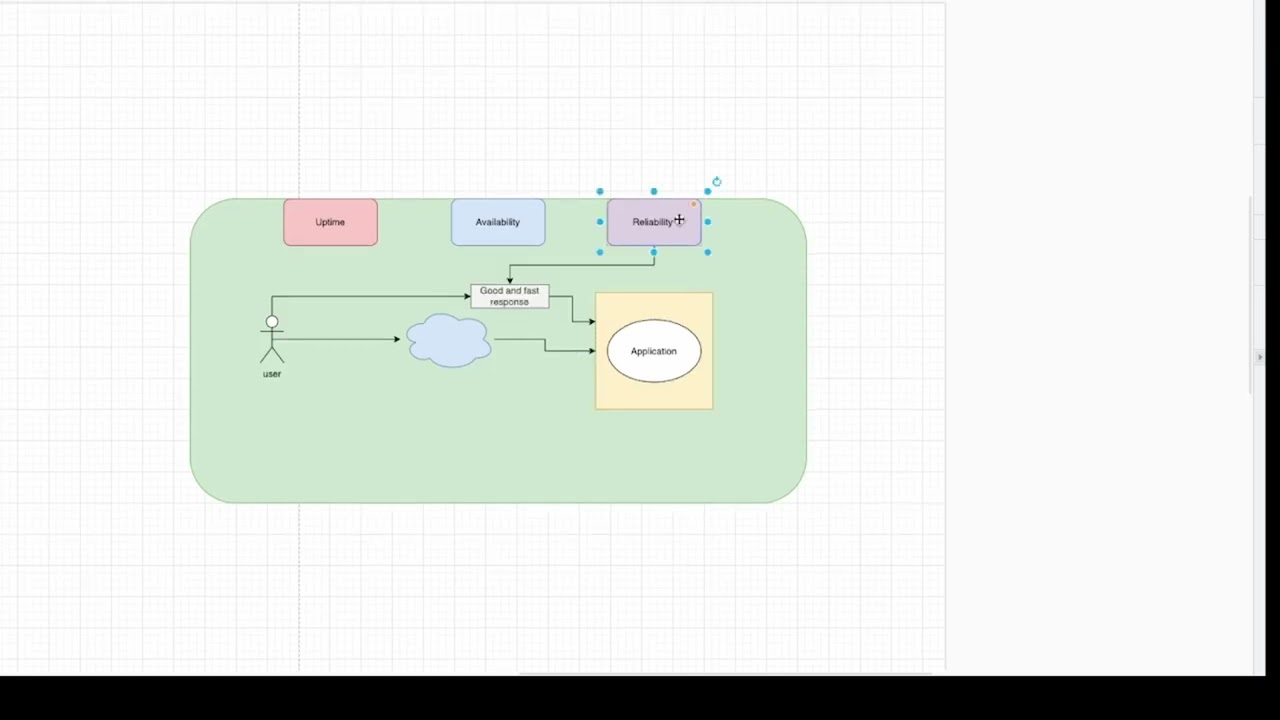1280x720 pixels.
Task: Select the blue cloud shape
Action: 449,340
